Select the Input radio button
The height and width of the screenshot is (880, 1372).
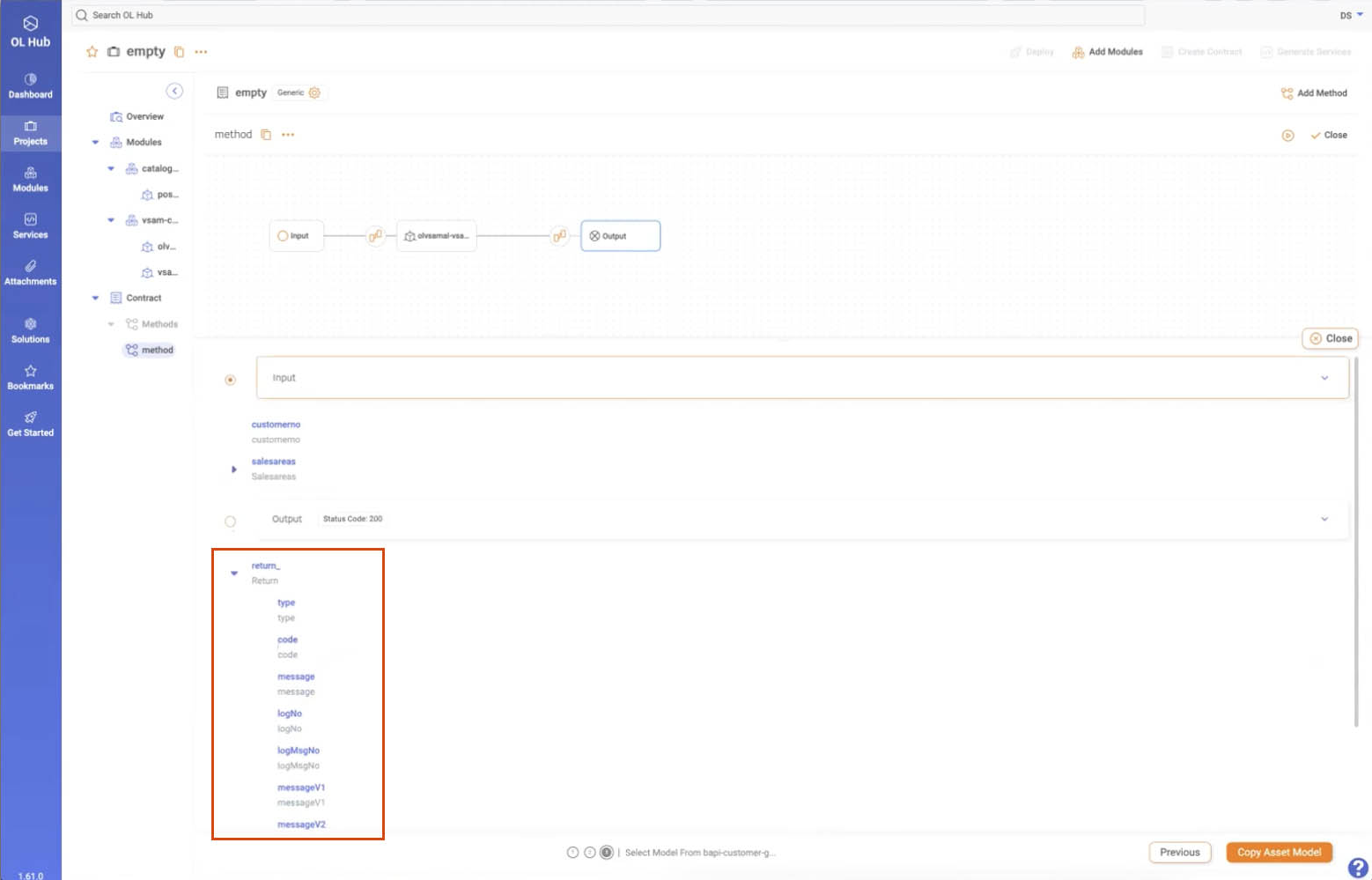click(230, 380)
